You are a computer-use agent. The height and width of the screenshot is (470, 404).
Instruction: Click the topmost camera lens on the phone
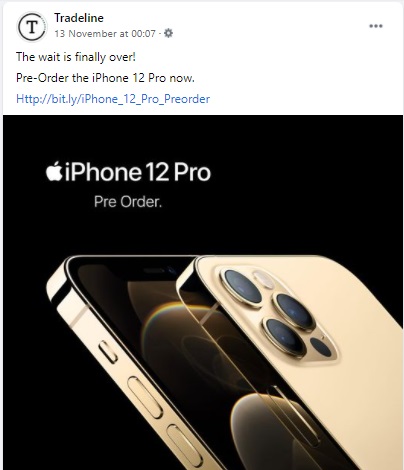[241, 287]
